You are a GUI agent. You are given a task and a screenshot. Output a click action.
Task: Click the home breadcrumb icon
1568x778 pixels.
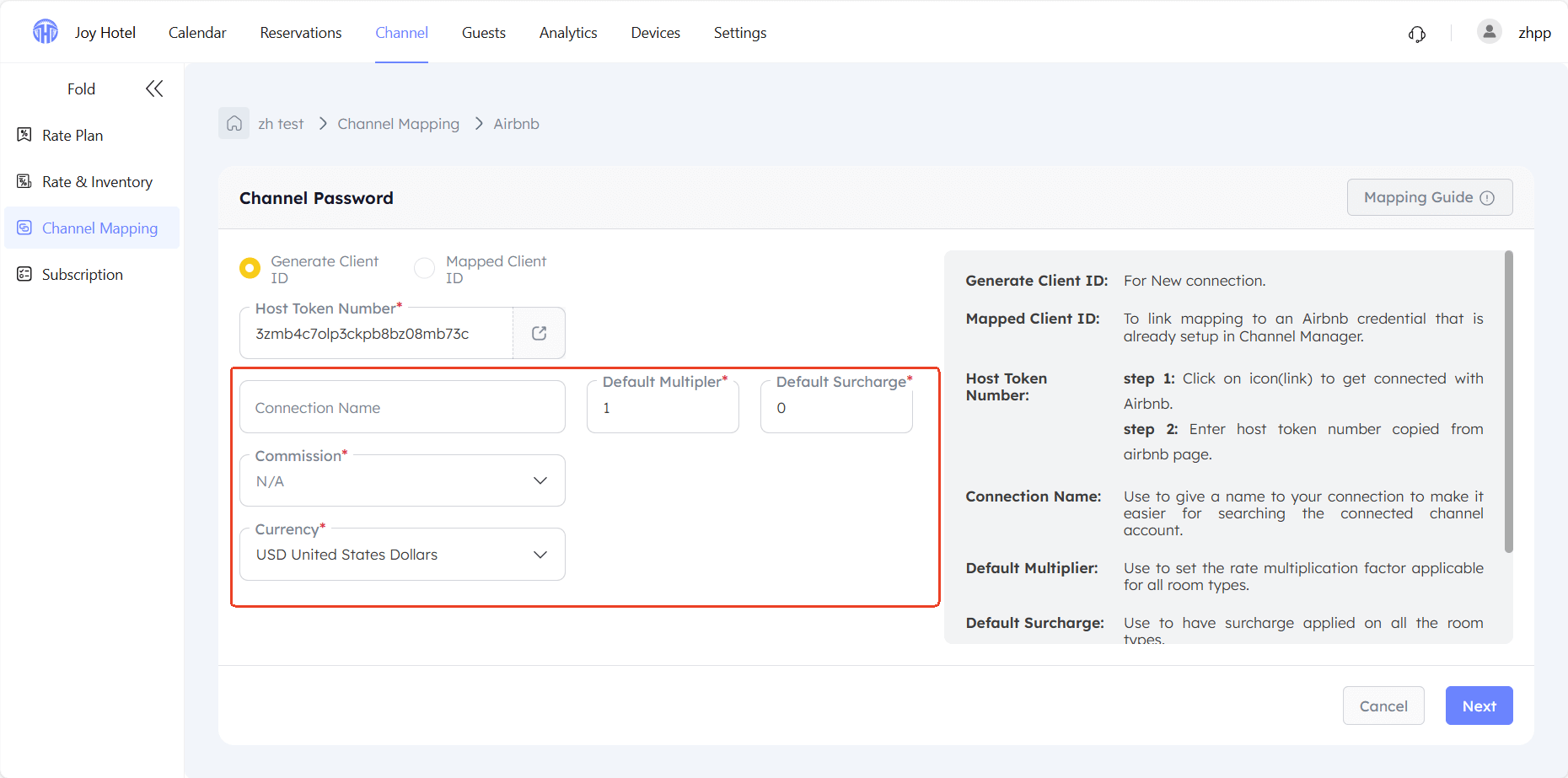pos(234,124)
